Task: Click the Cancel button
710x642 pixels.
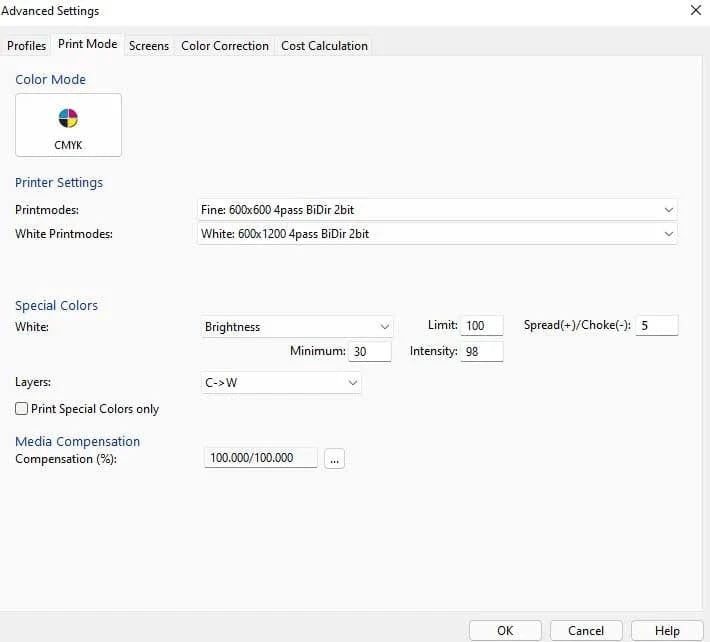Action: (x=585, y=630)
